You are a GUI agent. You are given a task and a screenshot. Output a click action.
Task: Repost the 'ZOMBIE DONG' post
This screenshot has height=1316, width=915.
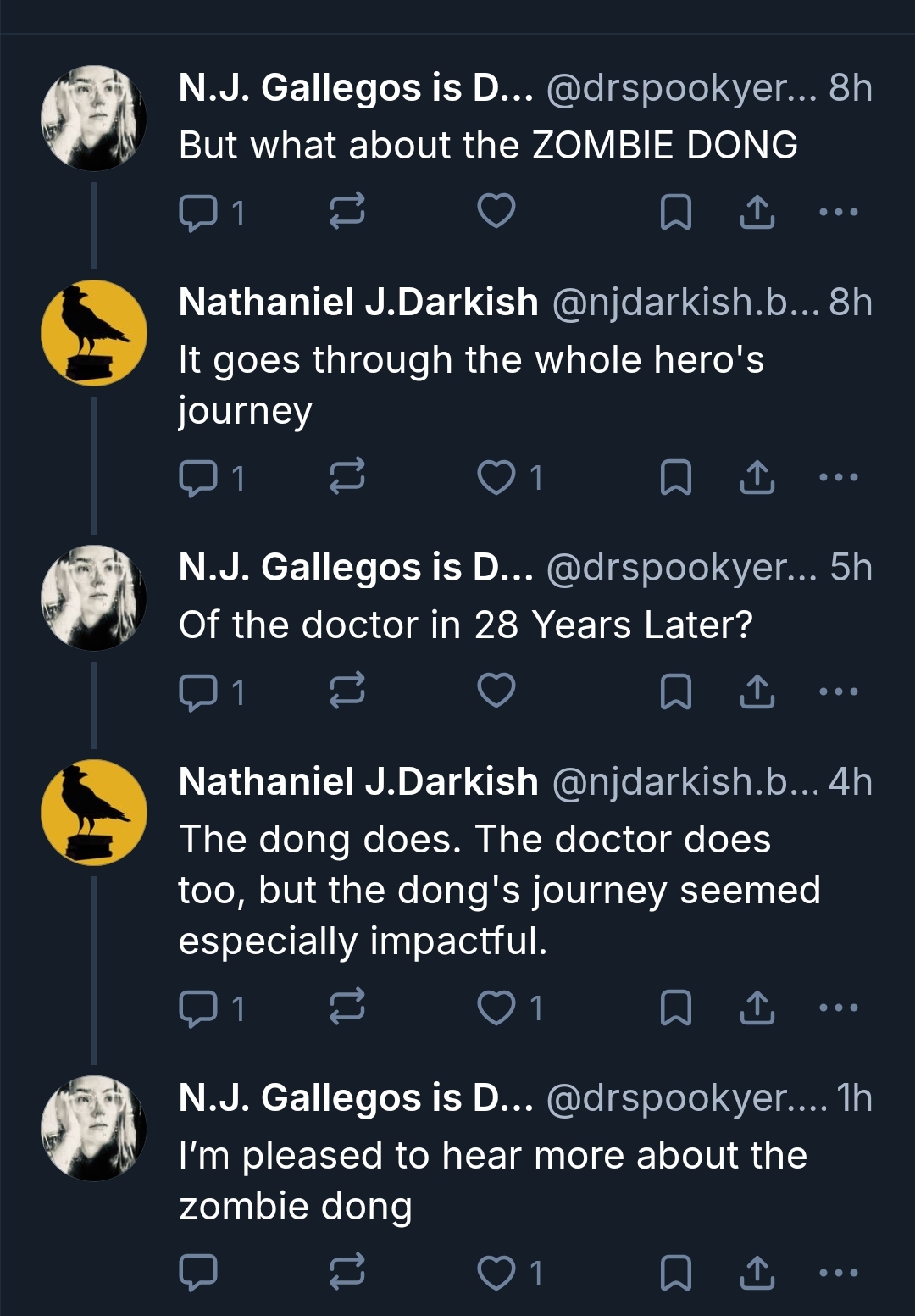click(x=347, y=212)
